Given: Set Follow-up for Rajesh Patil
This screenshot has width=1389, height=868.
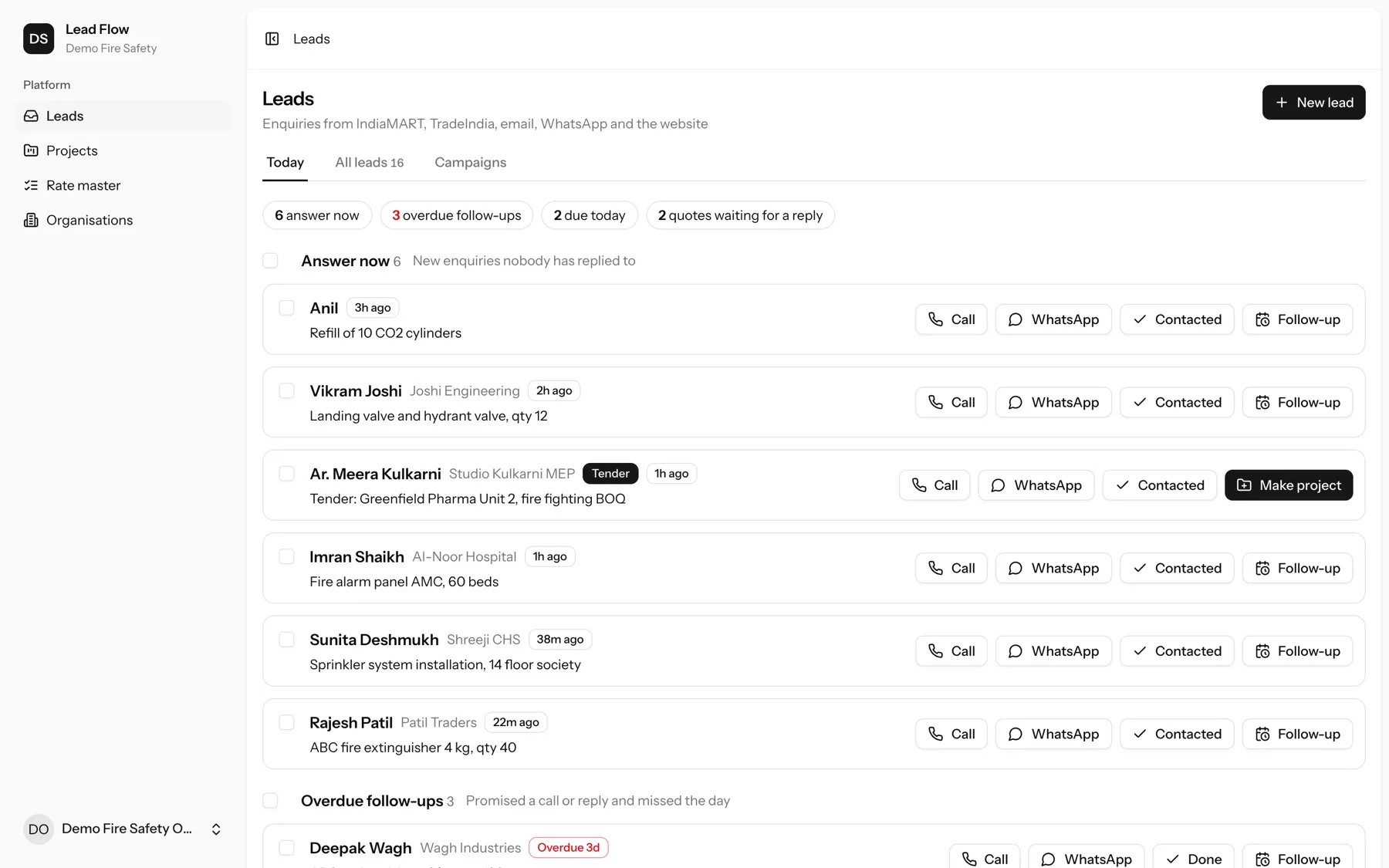Looking at the screenshot, I should point(1297,734).
